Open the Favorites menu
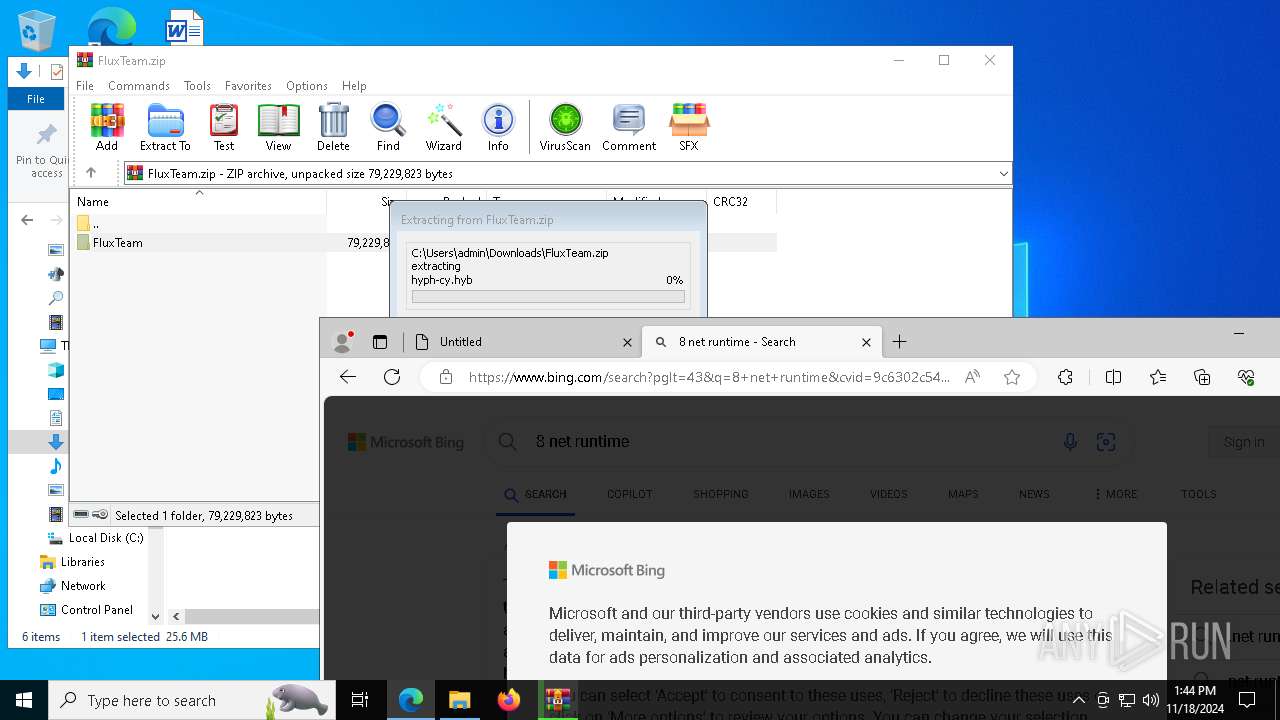 pyautogui.click(x=248, y=86)
